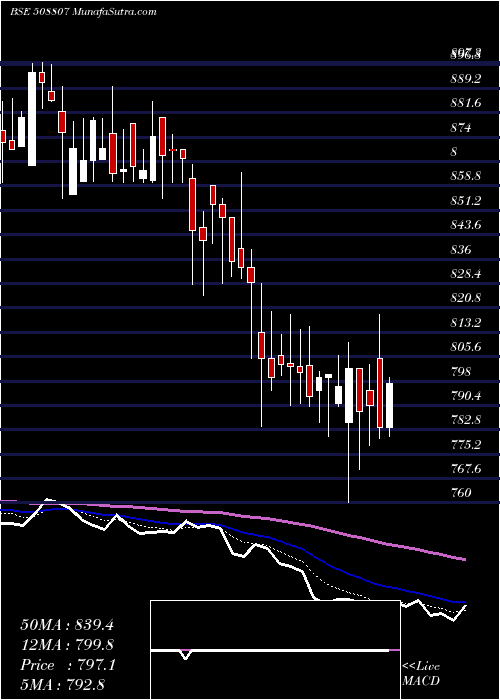Click the 760 price axis label
Screen dimensions: 500x700
coord(461,492)
